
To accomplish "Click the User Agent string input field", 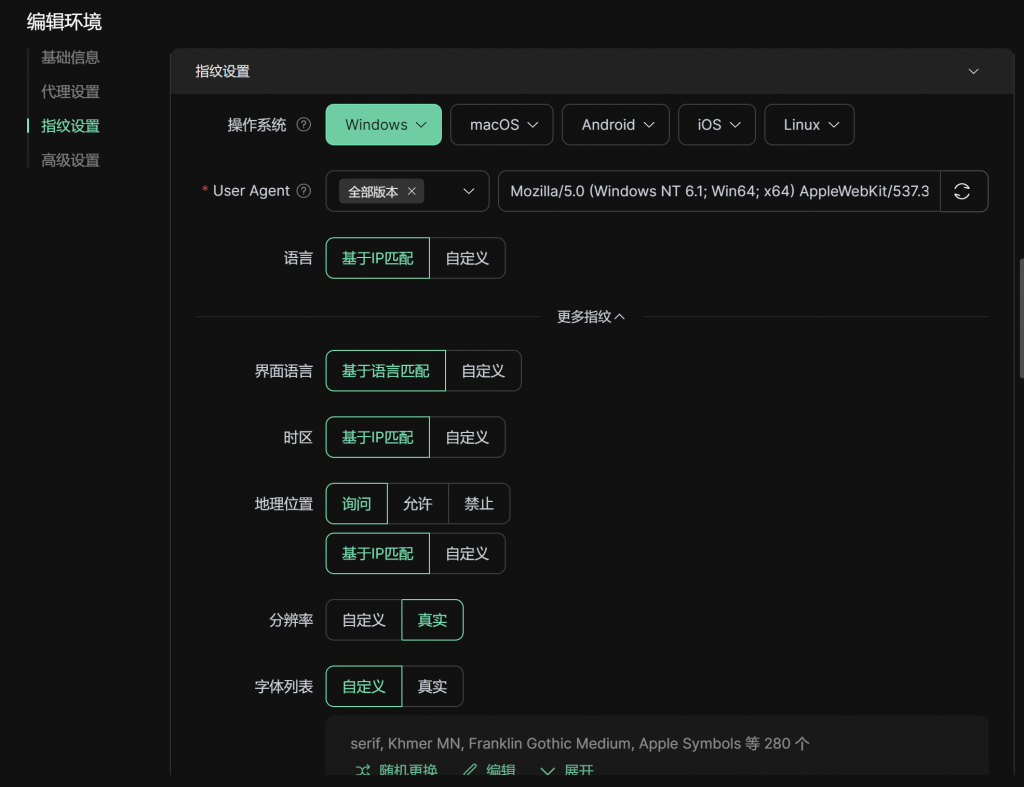I will [719, 191].
